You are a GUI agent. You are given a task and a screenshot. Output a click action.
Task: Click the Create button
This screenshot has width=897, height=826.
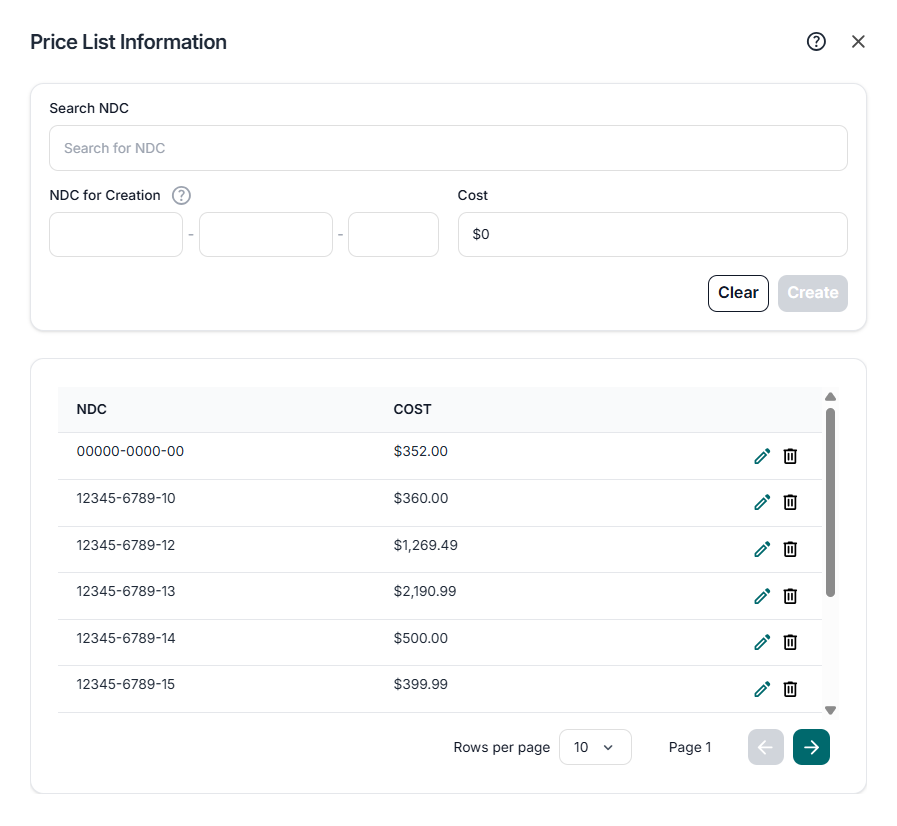(x=812, y=293)
